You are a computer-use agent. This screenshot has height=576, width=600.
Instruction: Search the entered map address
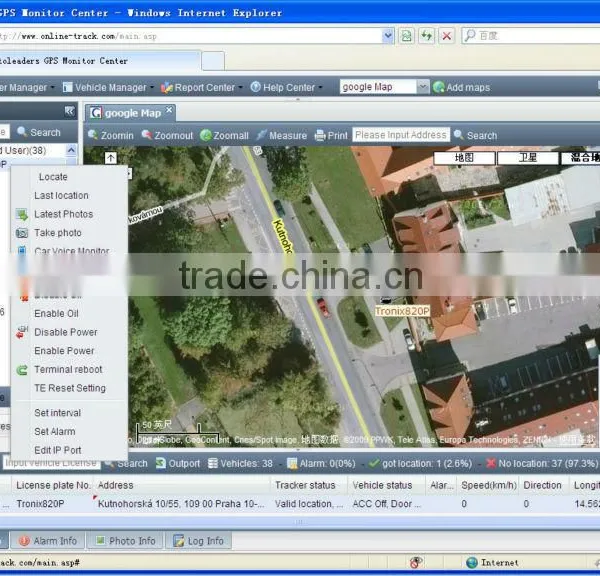(476, 135)
